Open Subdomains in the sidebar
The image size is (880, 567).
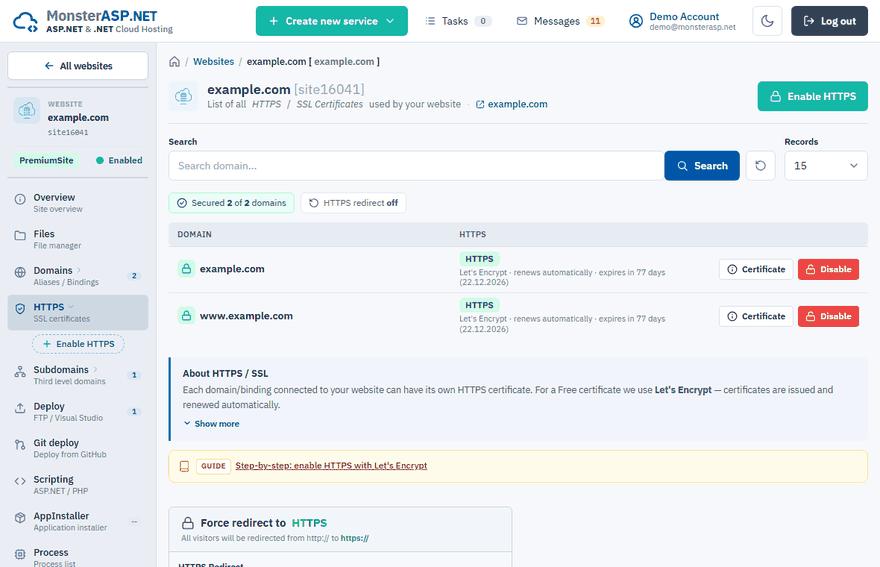78,375
